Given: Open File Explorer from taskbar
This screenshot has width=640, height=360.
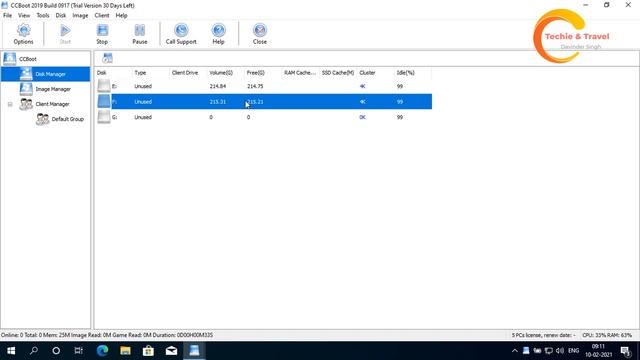Looking at the screenshot, I should [125, 351].
